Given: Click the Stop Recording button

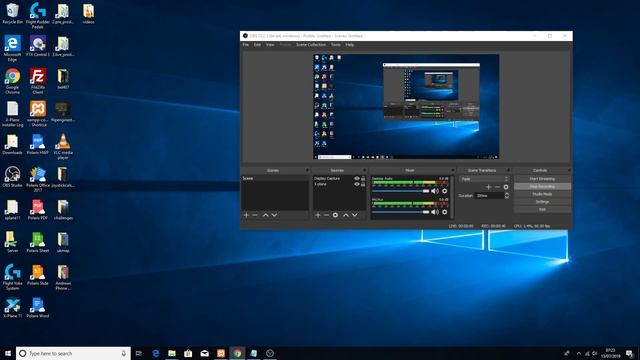Looking at the screenshot, I should [x=542, y=187].
